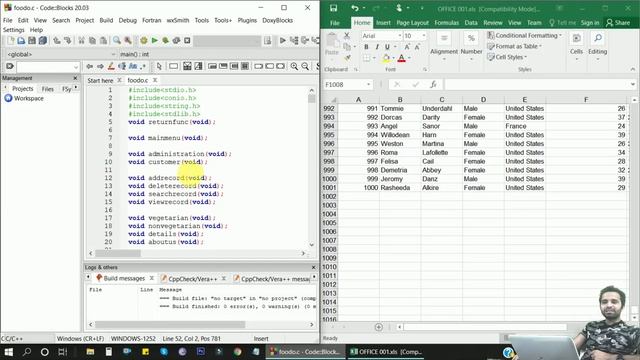Open the Format as Table dropdown

[514, 47]
